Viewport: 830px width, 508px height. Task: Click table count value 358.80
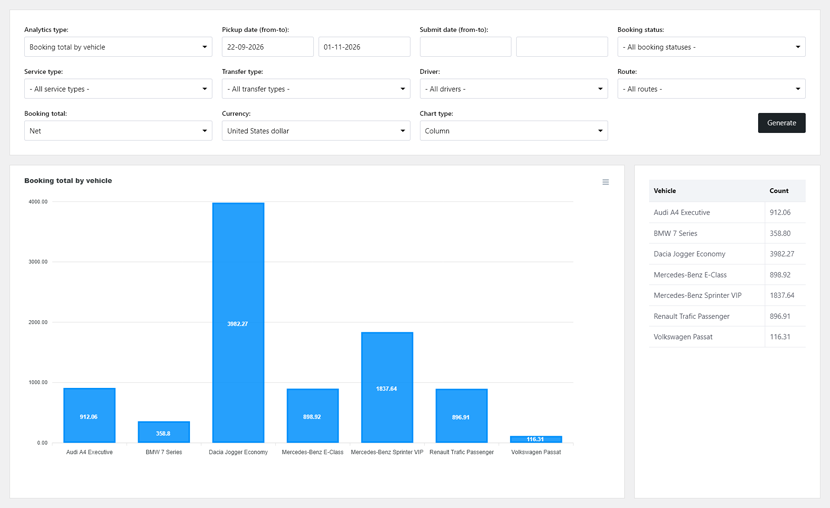coord(780,233)
